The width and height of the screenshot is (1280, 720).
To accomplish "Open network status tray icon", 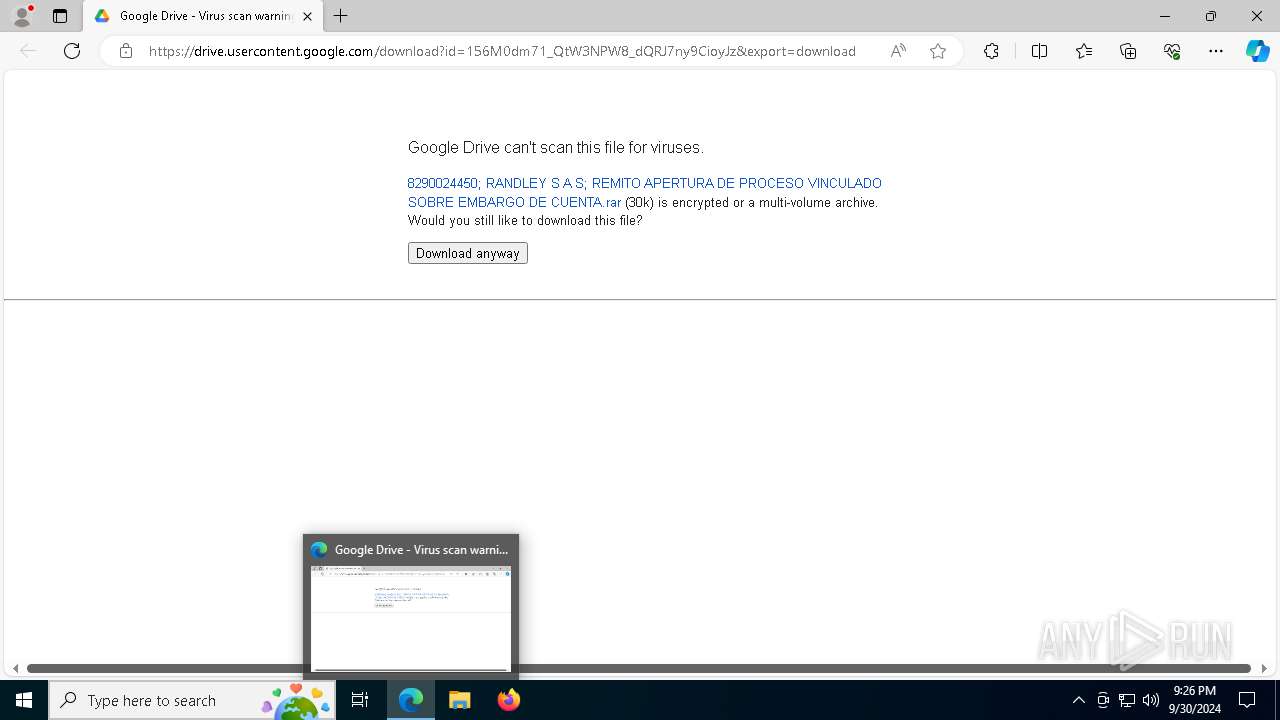I will (x=1127, y=700).
